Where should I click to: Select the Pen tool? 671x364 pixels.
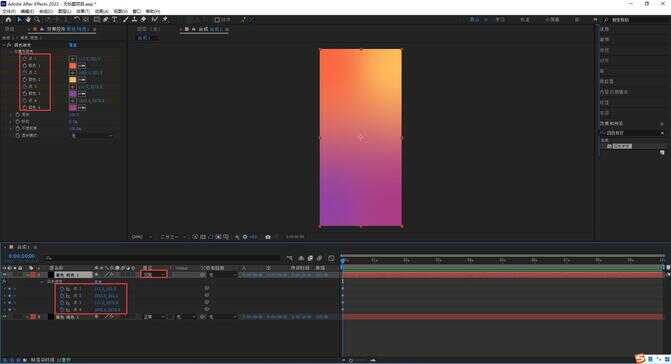[x=106, y=20]
